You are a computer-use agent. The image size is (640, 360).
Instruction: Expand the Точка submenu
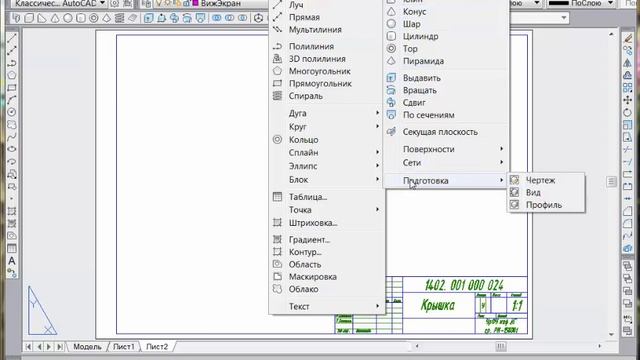pyautogui.click(x=327, y=209)
